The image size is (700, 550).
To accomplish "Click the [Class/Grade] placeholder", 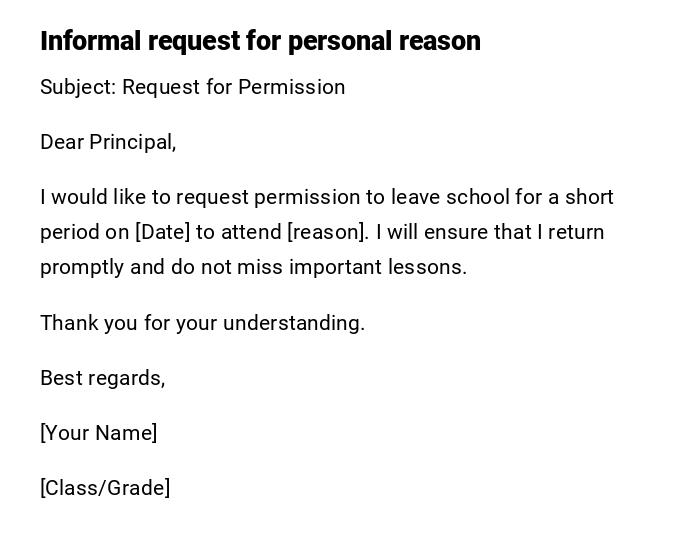I will 105,488.
